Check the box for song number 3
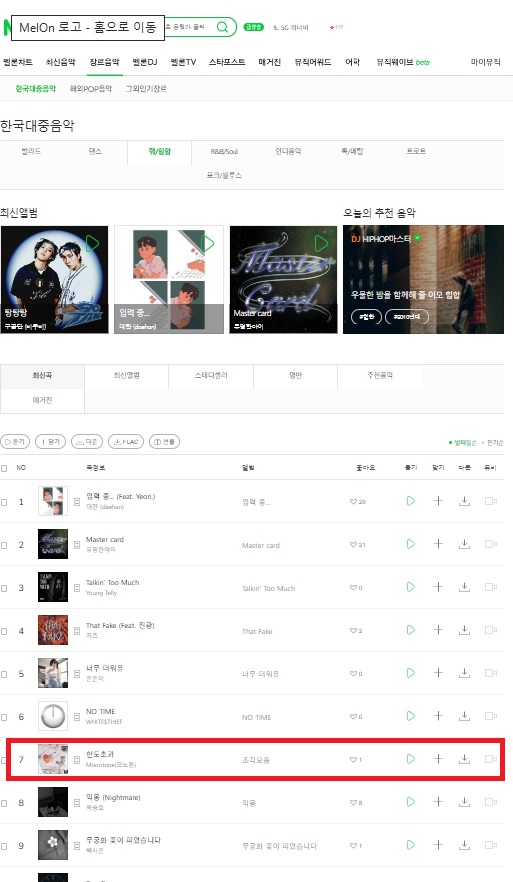 [x=4, y=588]
